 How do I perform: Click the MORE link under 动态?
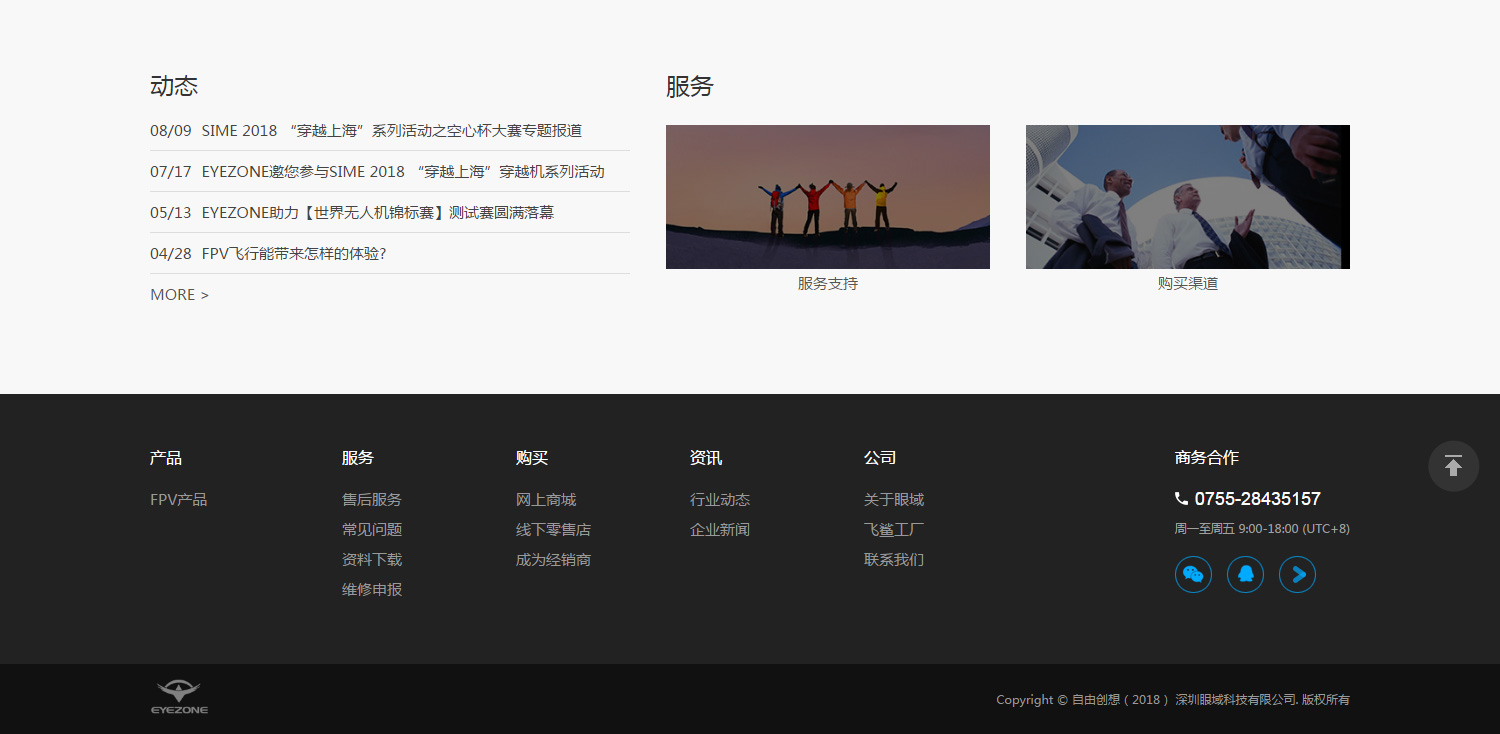[x=178, y=294]
